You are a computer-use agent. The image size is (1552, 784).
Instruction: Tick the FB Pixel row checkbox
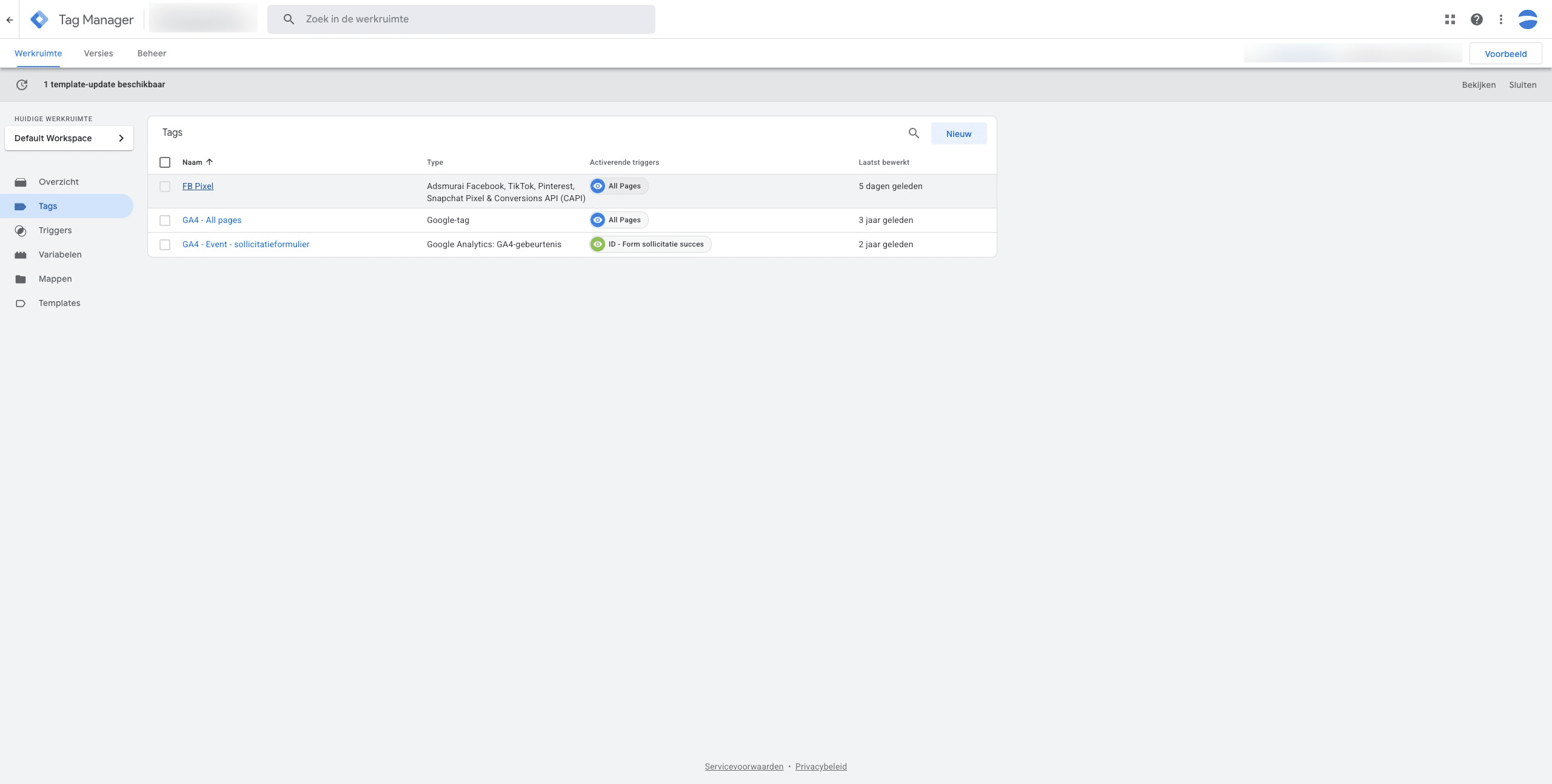tap(165, 187)
